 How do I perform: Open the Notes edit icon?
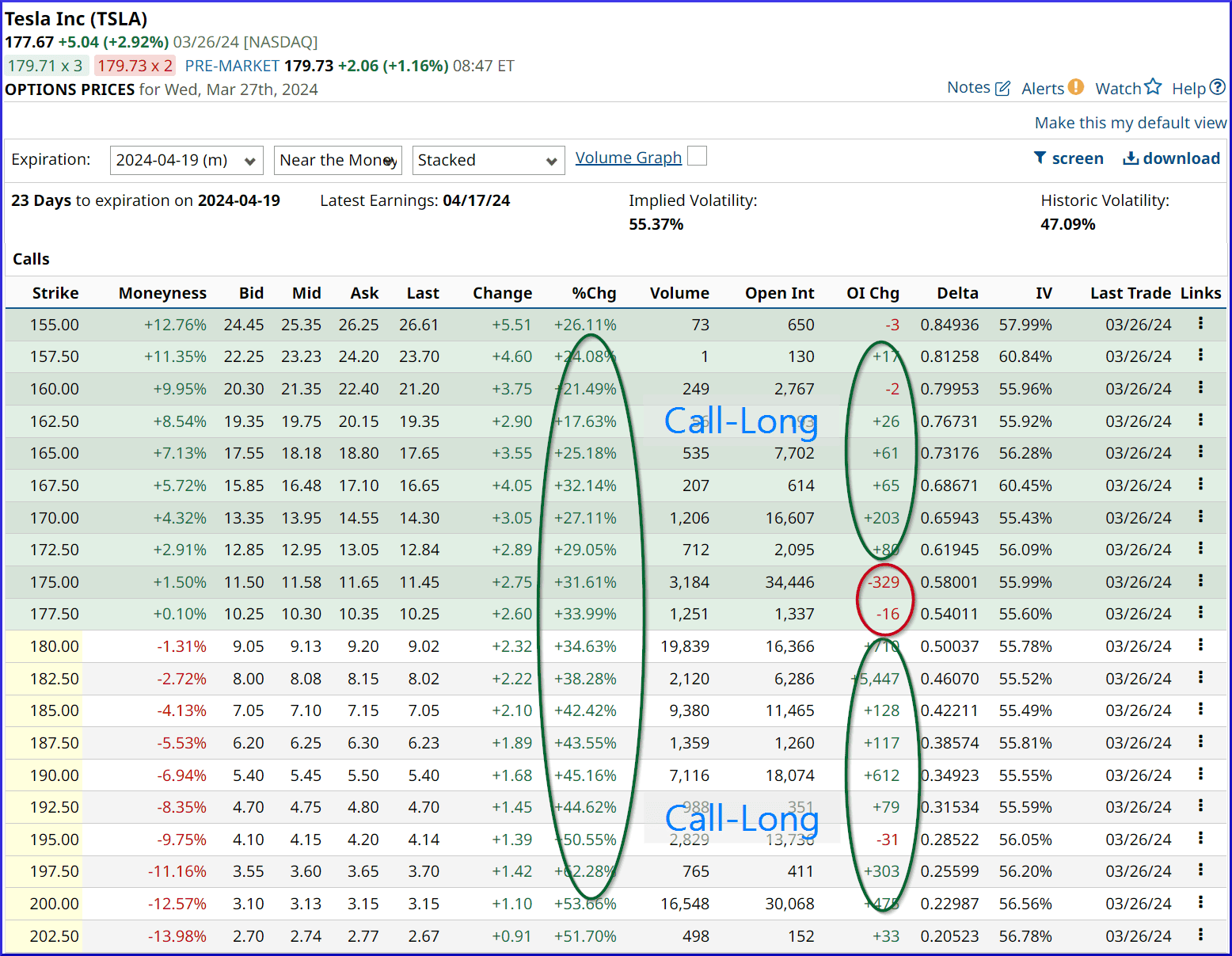(x=1002, y=88)
